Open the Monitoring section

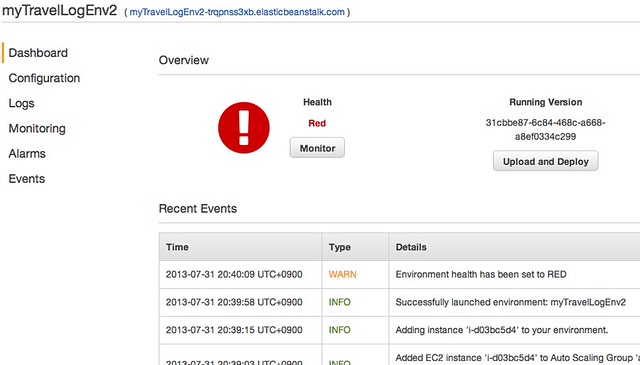pyautogui.click(x=37, y=129)
